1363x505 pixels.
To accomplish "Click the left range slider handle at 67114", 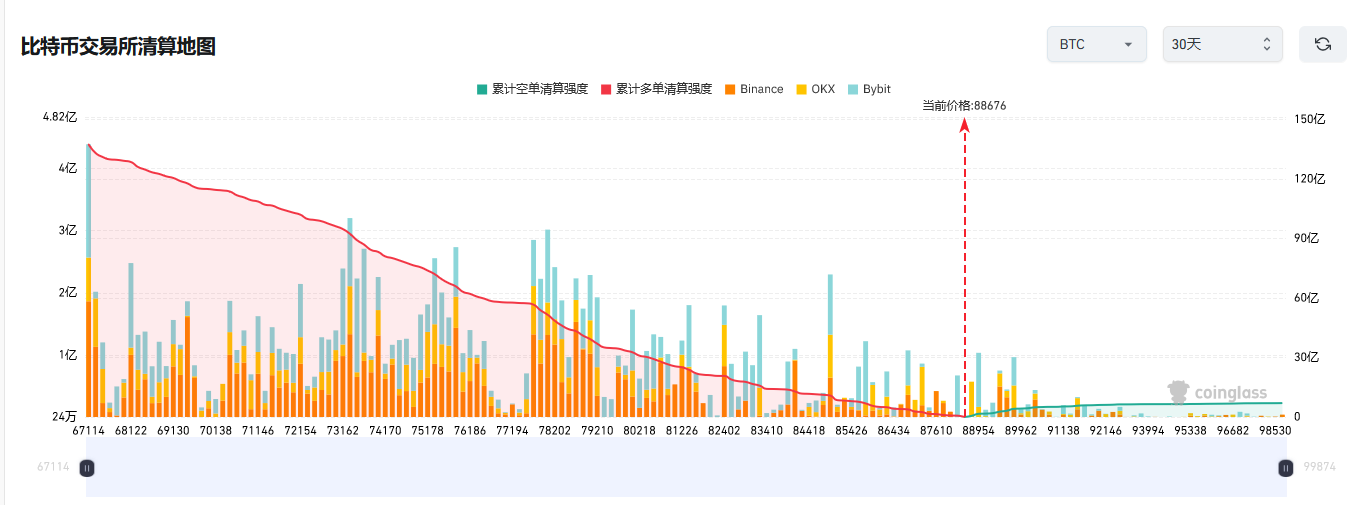I will (87, 467).
